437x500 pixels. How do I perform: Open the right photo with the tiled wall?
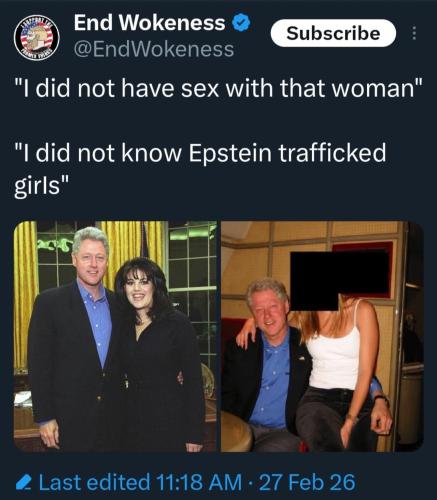pos(322,336)
